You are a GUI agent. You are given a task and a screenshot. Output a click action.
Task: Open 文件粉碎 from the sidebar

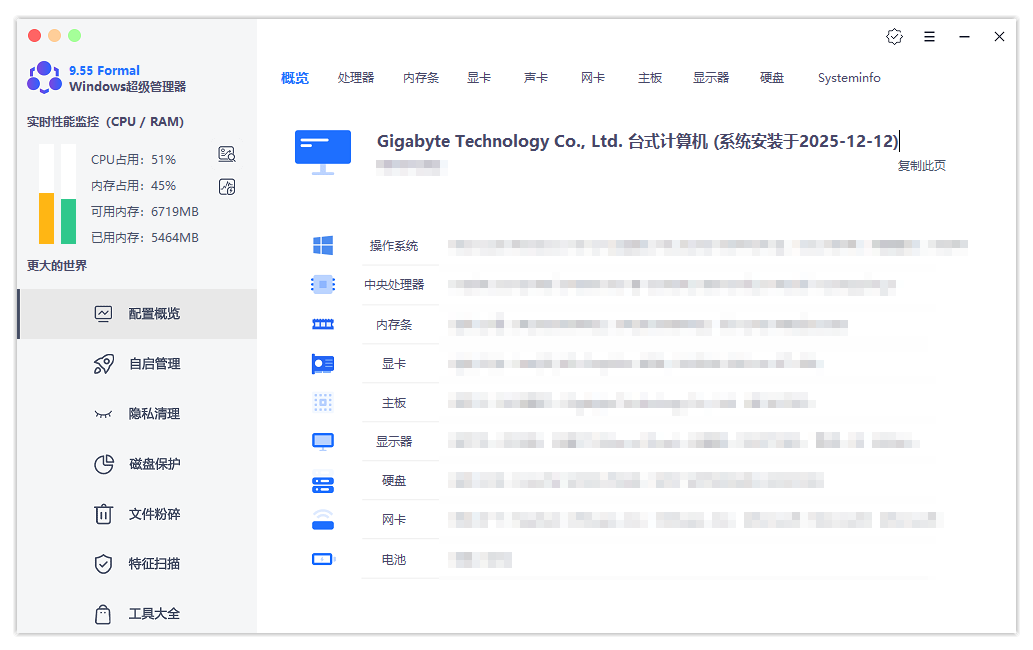point(137,514)
